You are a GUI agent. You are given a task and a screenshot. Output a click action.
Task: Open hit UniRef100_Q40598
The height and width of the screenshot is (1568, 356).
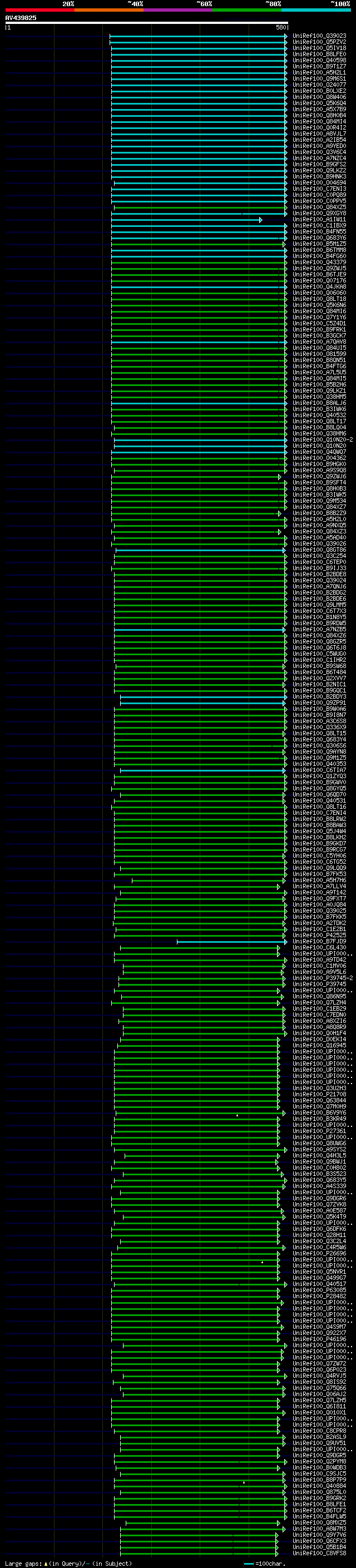319,60
